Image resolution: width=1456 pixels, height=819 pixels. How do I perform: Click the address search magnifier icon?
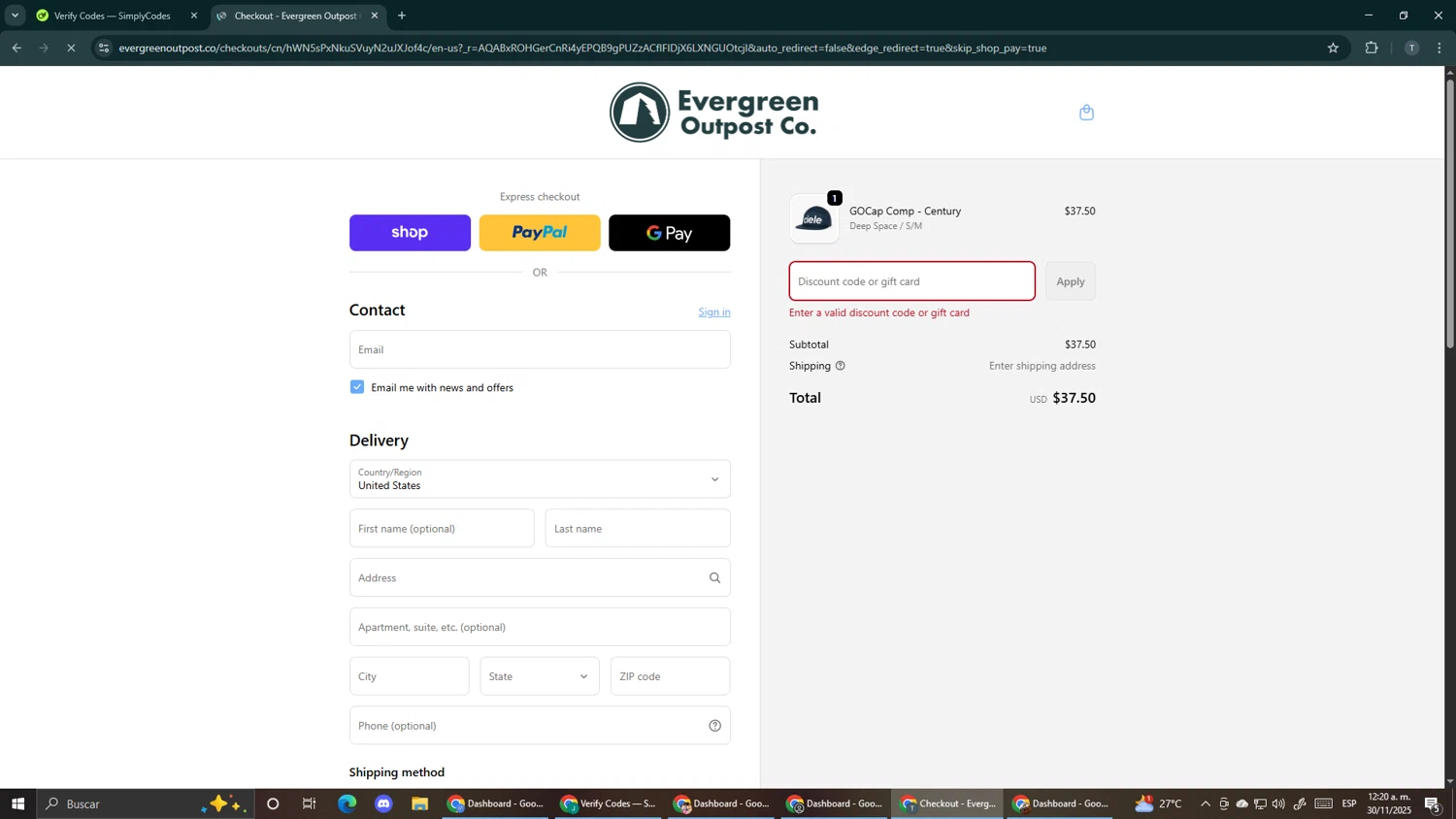point(714,577)
